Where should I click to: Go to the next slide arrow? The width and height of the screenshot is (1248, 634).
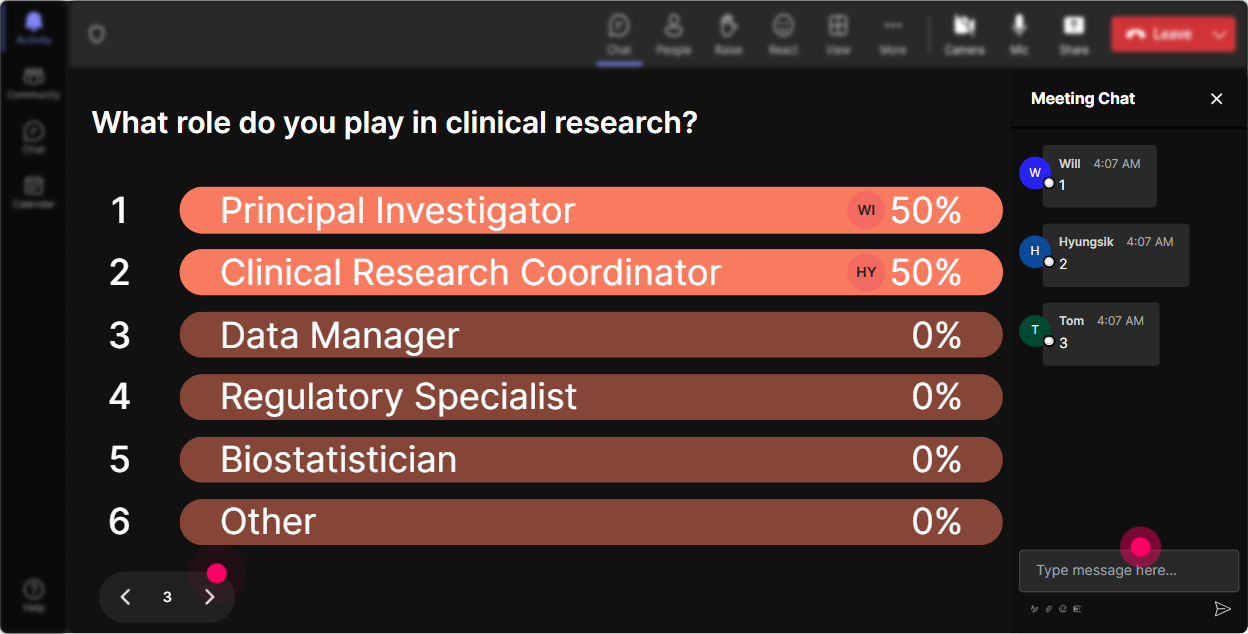[x=209, y=597]
